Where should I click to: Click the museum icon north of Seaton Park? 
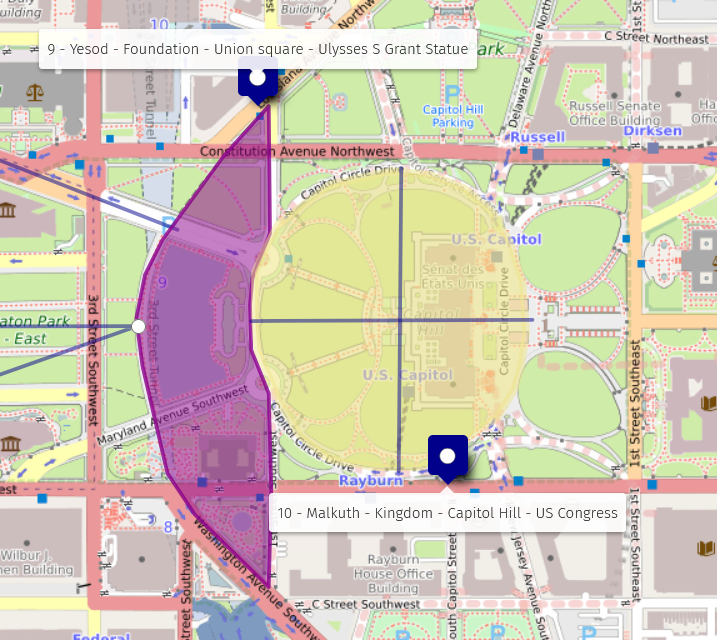coord(8,210)
